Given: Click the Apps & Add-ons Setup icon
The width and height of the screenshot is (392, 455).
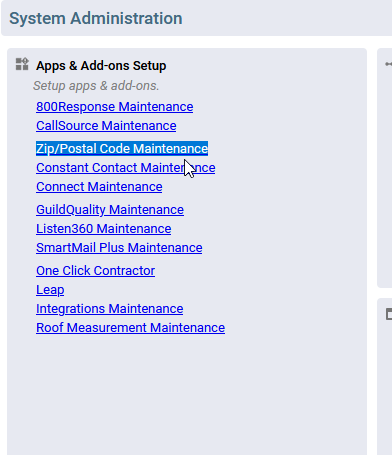Looking at the screenshot, I should click(22, 64).
